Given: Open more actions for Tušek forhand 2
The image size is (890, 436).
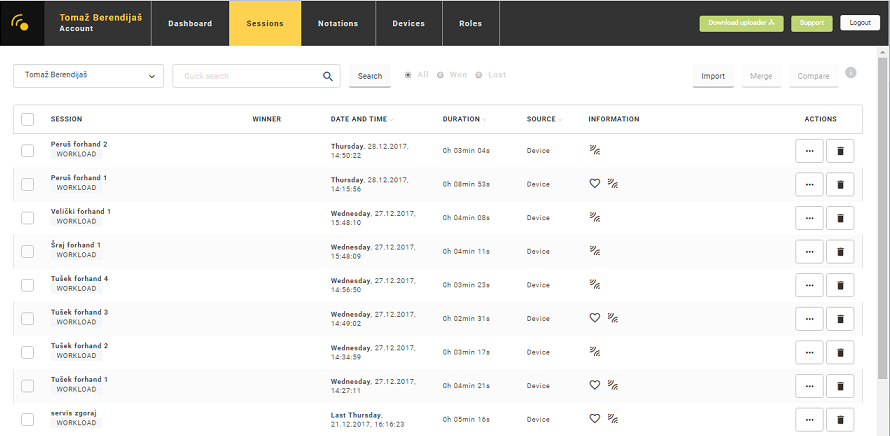Looking at the screenshot, I should [x=809, y=352].
